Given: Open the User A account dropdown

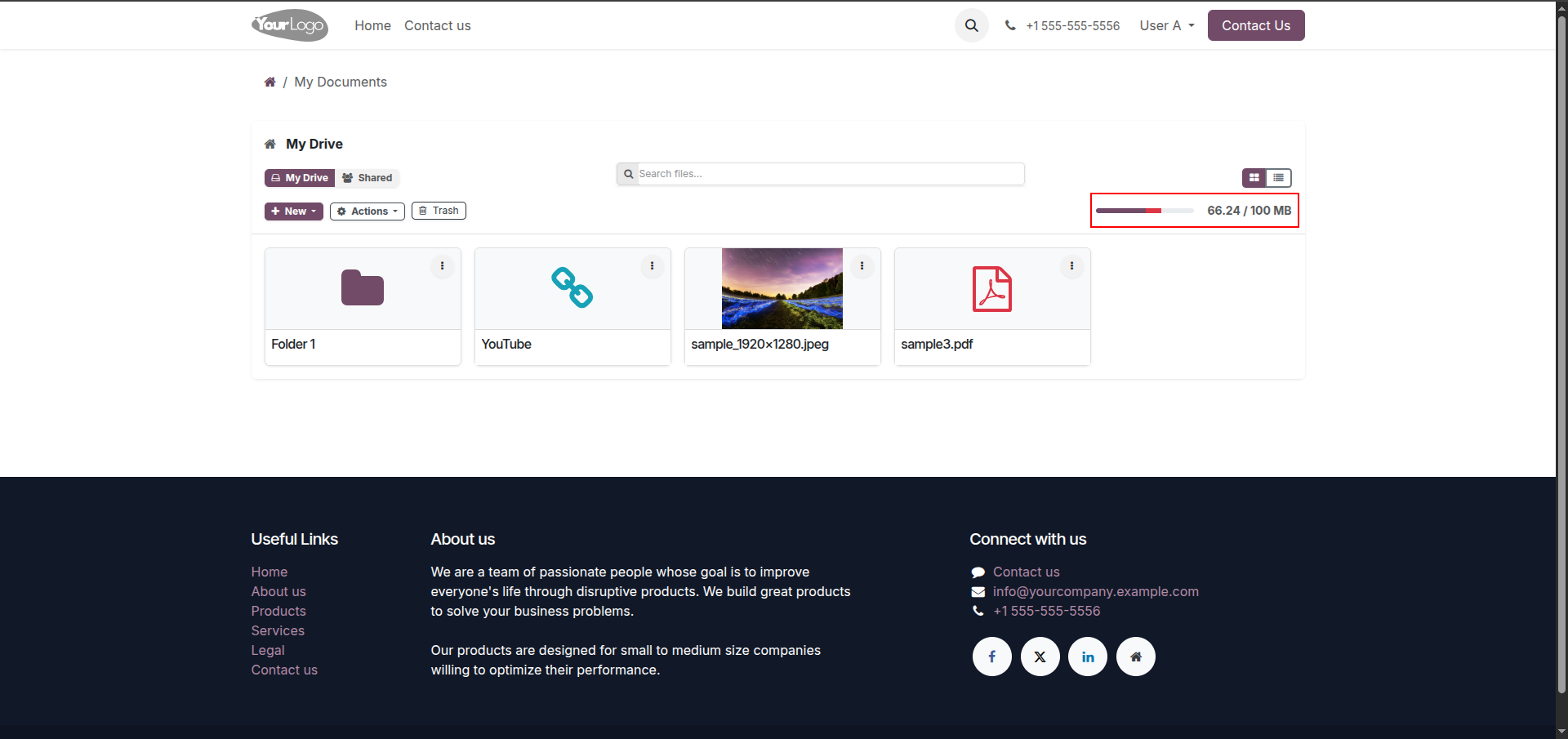Looking at the screenshot, I should [x=1167, y=25].
